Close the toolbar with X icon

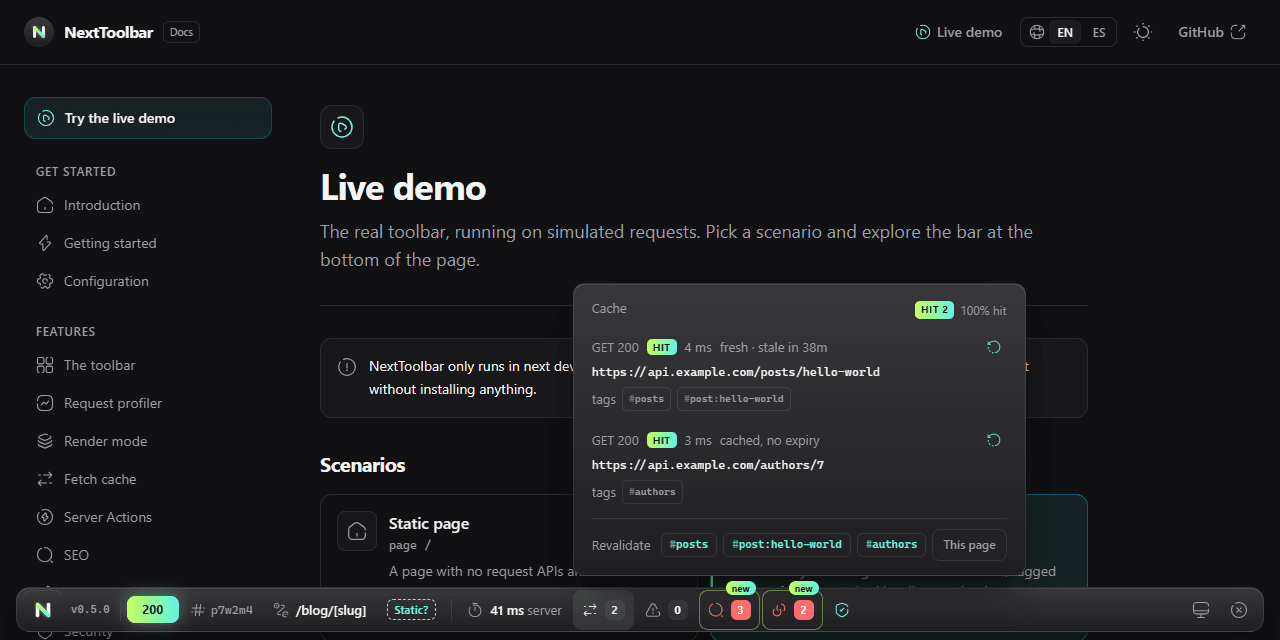[1239, 610]
